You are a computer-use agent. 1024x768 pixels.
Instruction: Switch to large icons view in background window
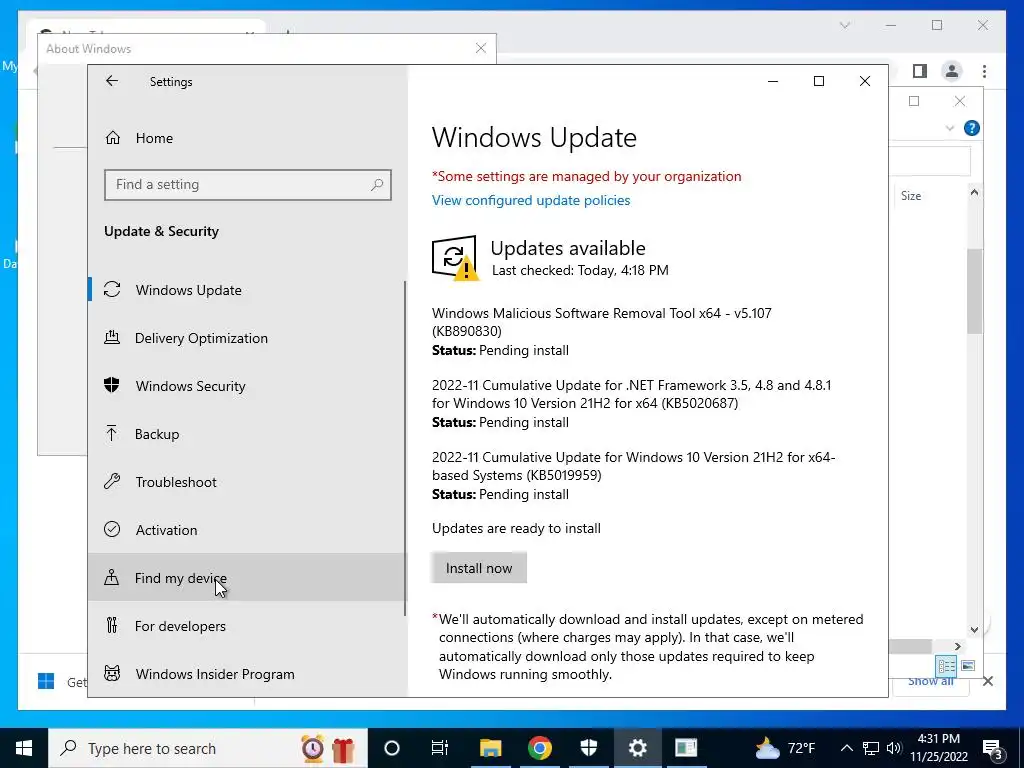coord(968,665)
